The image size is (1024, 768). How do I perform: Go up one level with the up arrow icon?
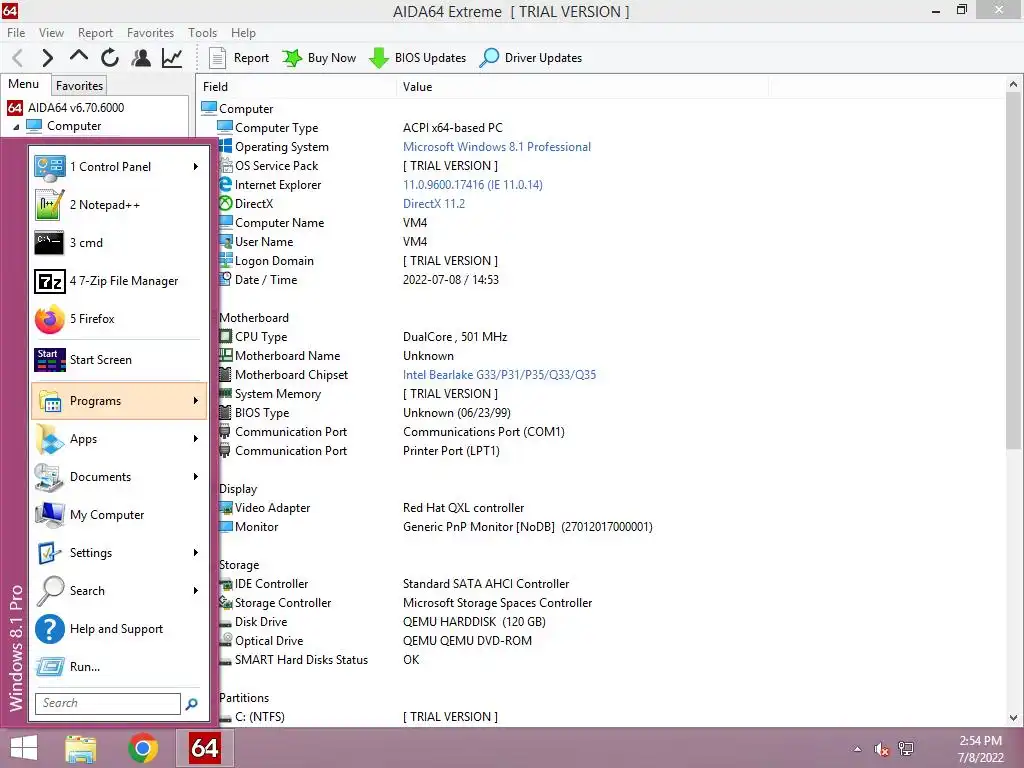coord(78,57)
